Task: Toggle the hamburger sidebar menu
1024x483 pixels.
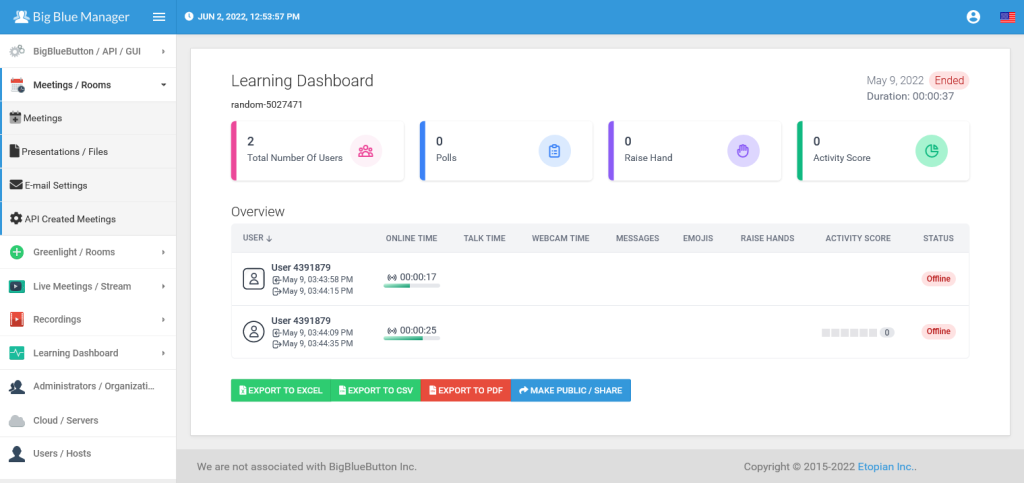Action: (x=159, y=17)
